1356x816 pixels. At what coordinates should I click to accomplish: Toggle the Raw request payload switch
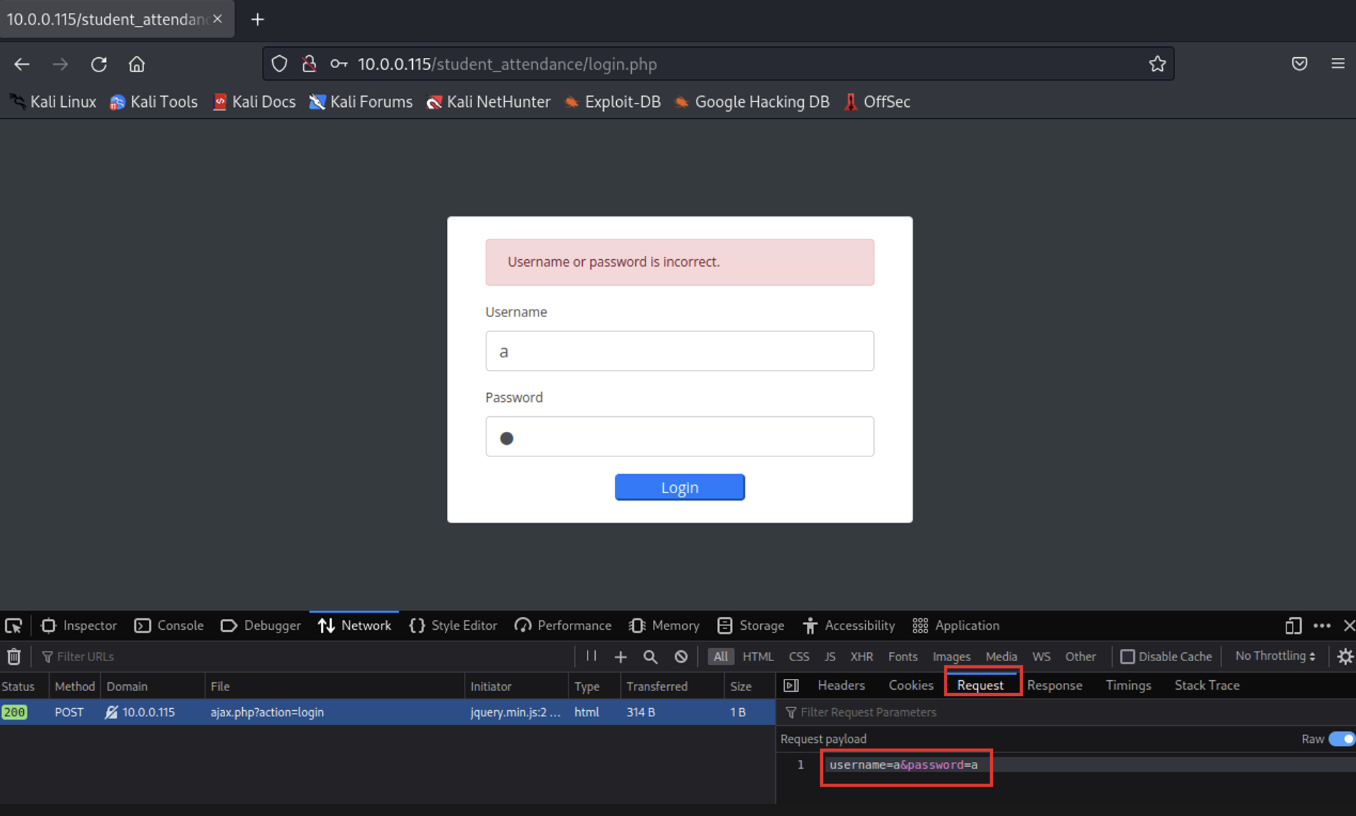[1341, 739]
